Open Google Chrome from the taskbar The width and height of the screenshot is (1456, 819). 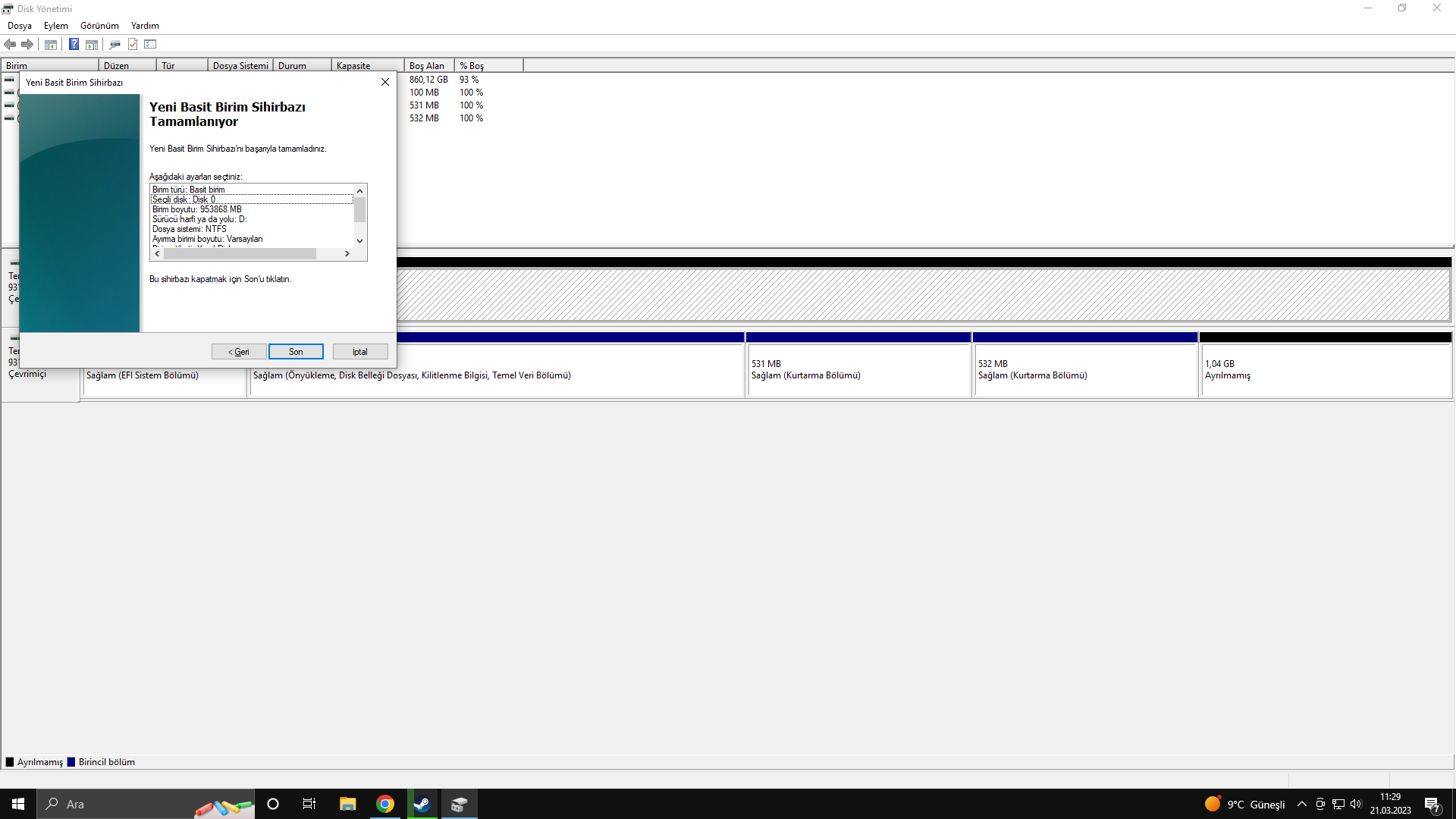click(385, 804)
